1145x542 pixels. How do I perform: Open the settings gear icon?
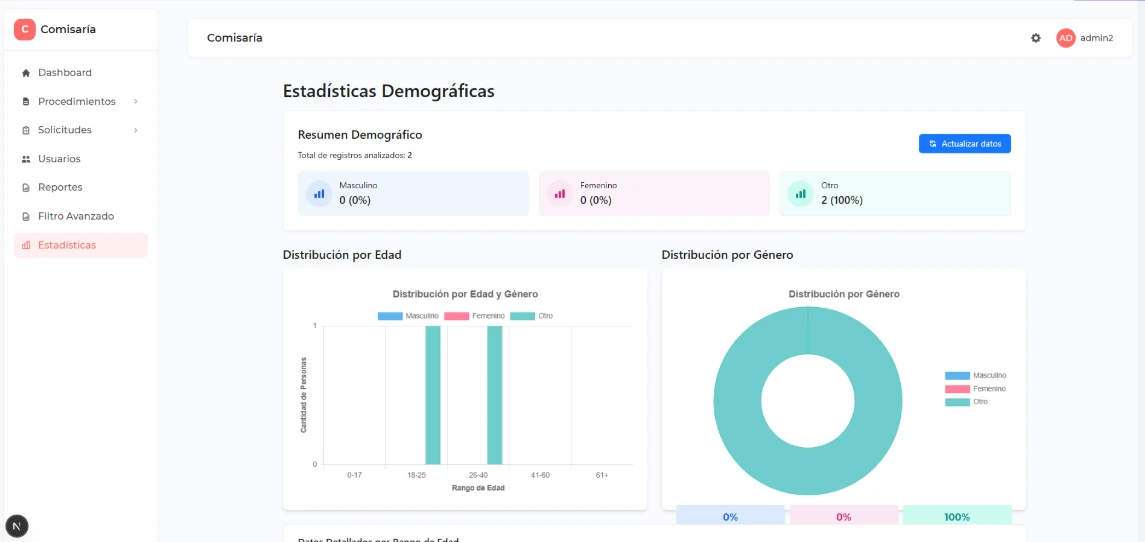click(x=1036, y=38)
